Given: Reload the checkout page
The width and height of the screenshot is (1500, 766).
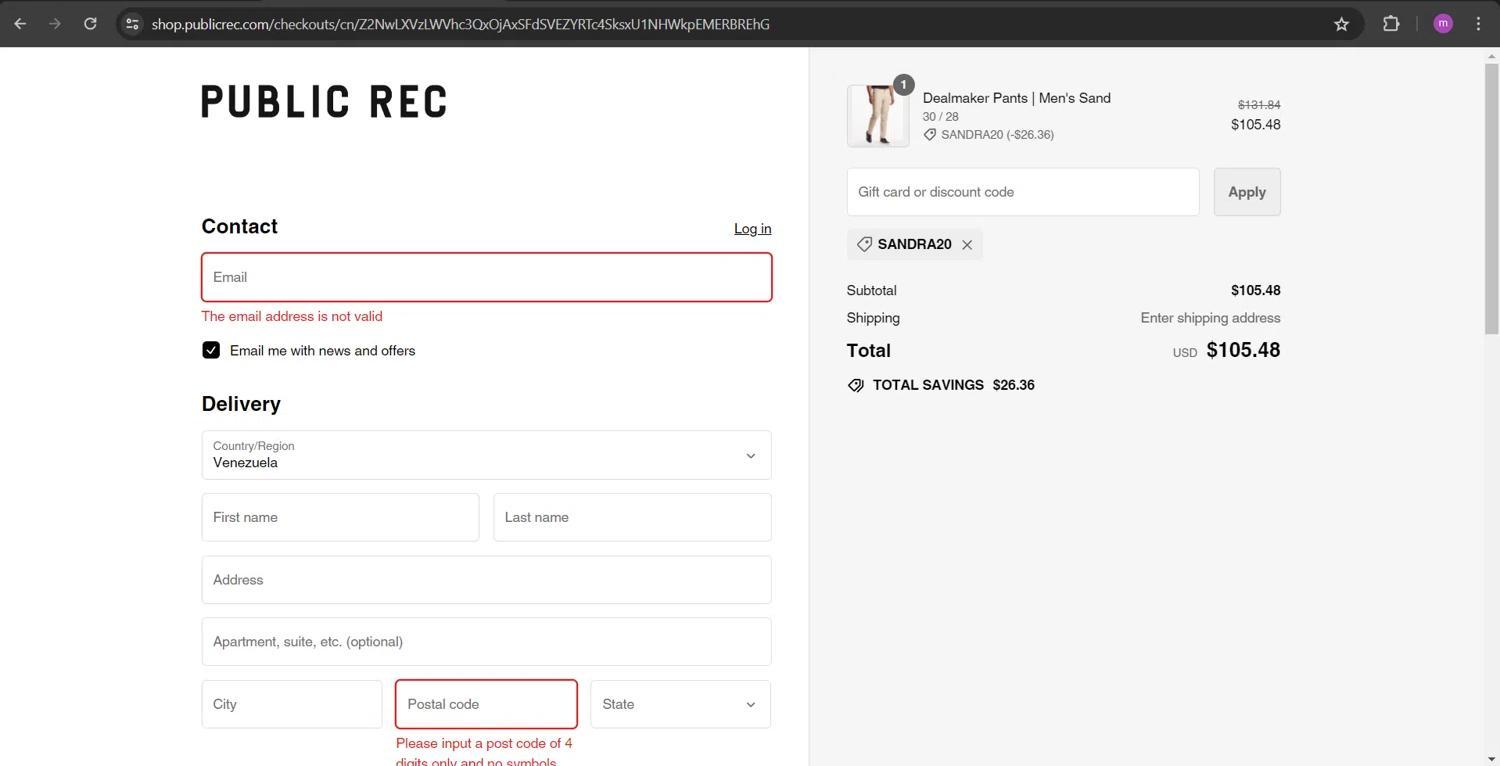Looking at the screenshot, I should tap(90, 24).
